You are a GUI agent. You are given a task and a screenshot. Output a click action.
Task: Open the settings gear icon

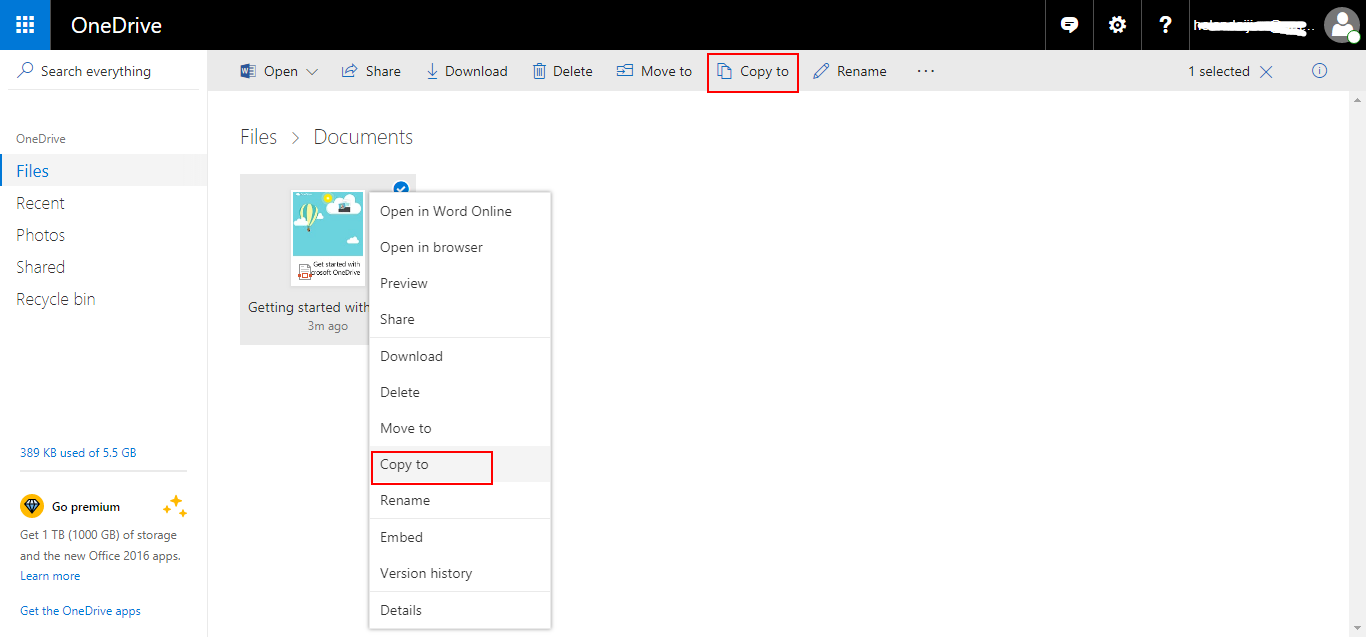[x=1117, y=25]
